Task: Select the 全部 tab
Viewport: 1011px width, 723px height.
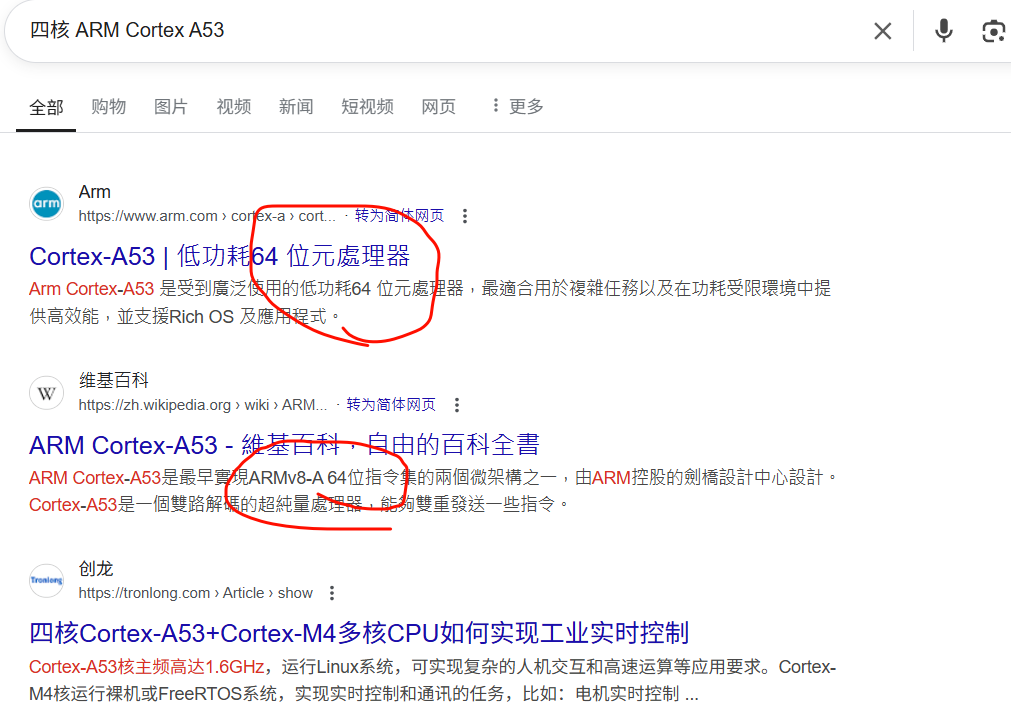Action: pos(46,107)
